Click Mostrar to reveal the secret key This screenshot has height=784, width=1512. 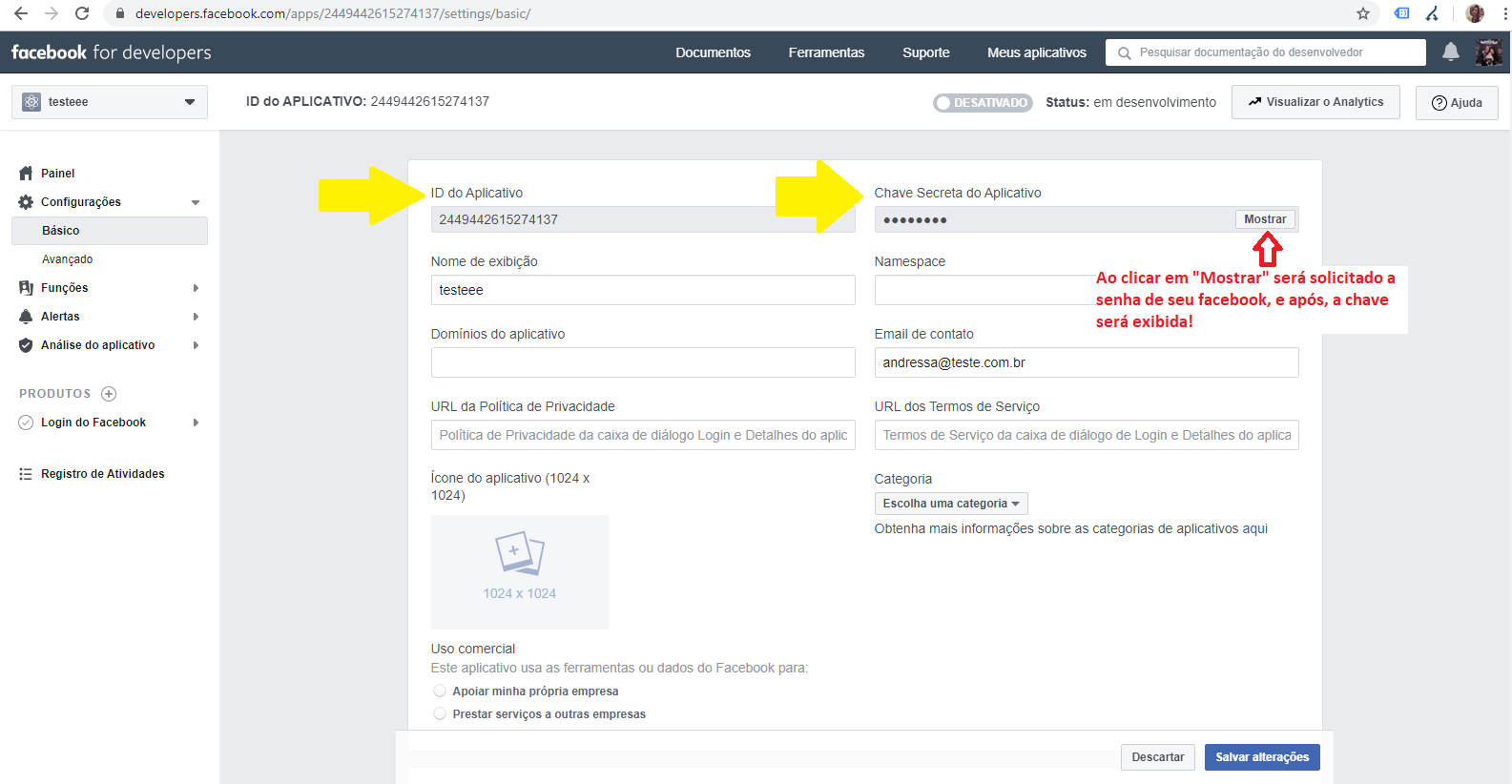[1265, 219]
